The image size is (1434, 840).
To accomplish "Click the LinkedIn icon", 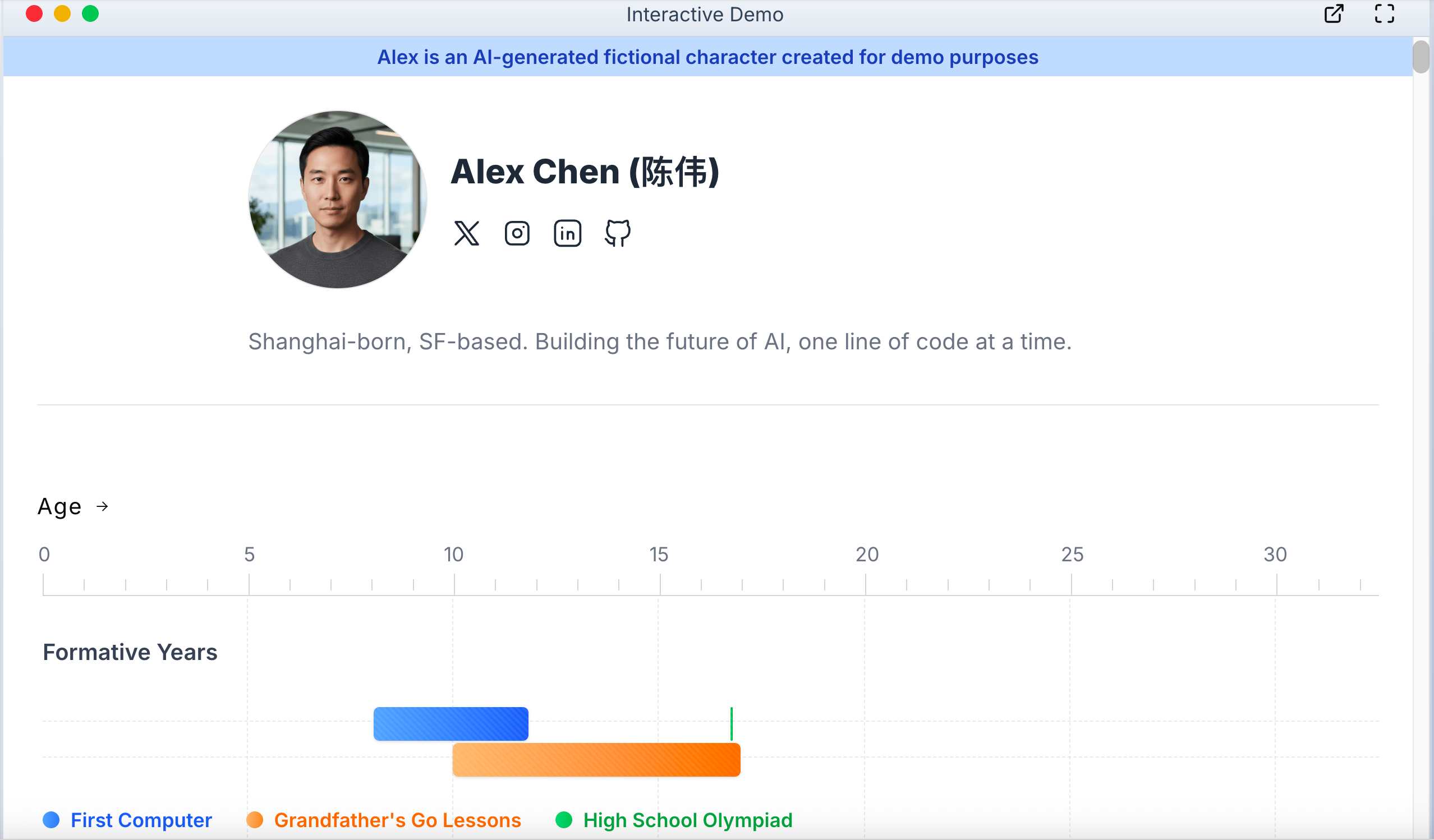I will (567, 233).
